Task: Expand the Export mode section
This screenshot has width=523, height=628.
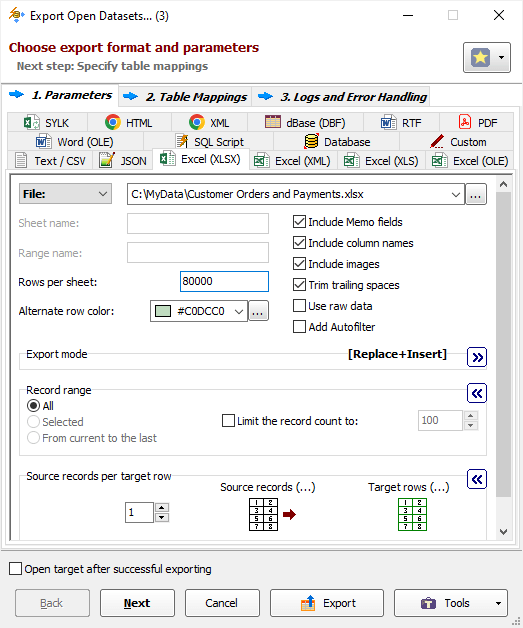Action: (x=477, y=357)
